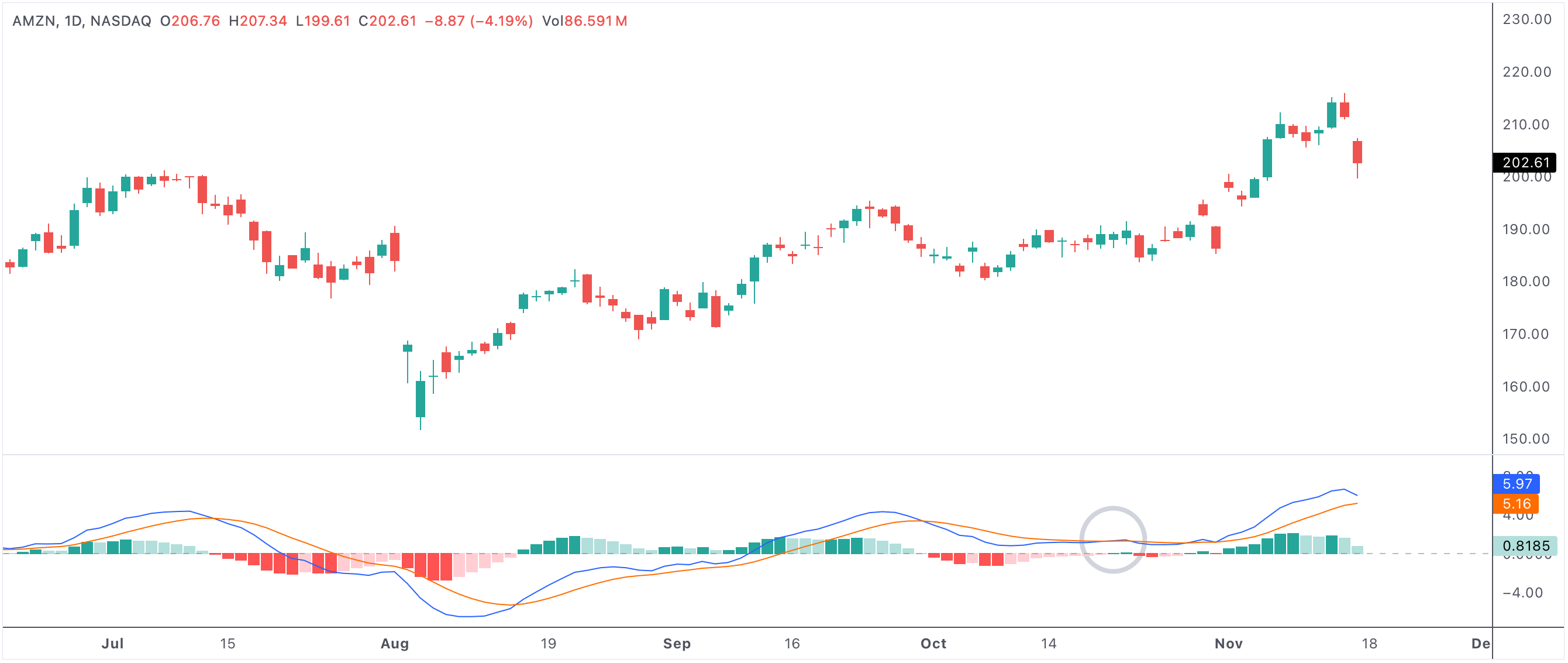
Task: Click the AMZN, 1D, NASDAQ symbol label
Action: point(81,21)
